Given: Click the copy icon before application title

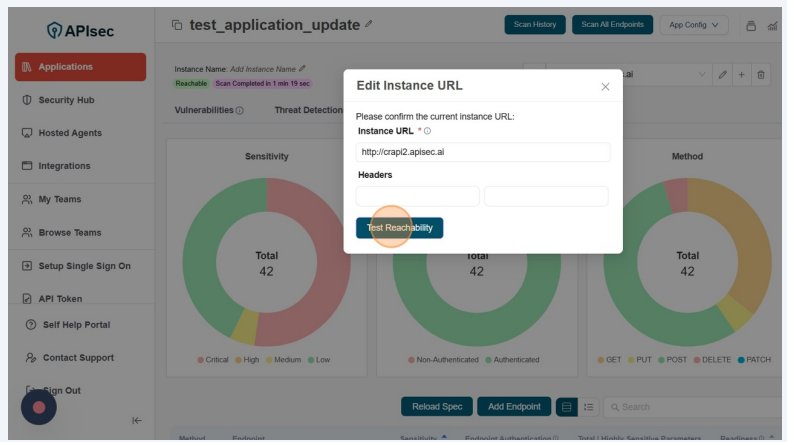Looking at the screenshot, I should click(177, 24).
